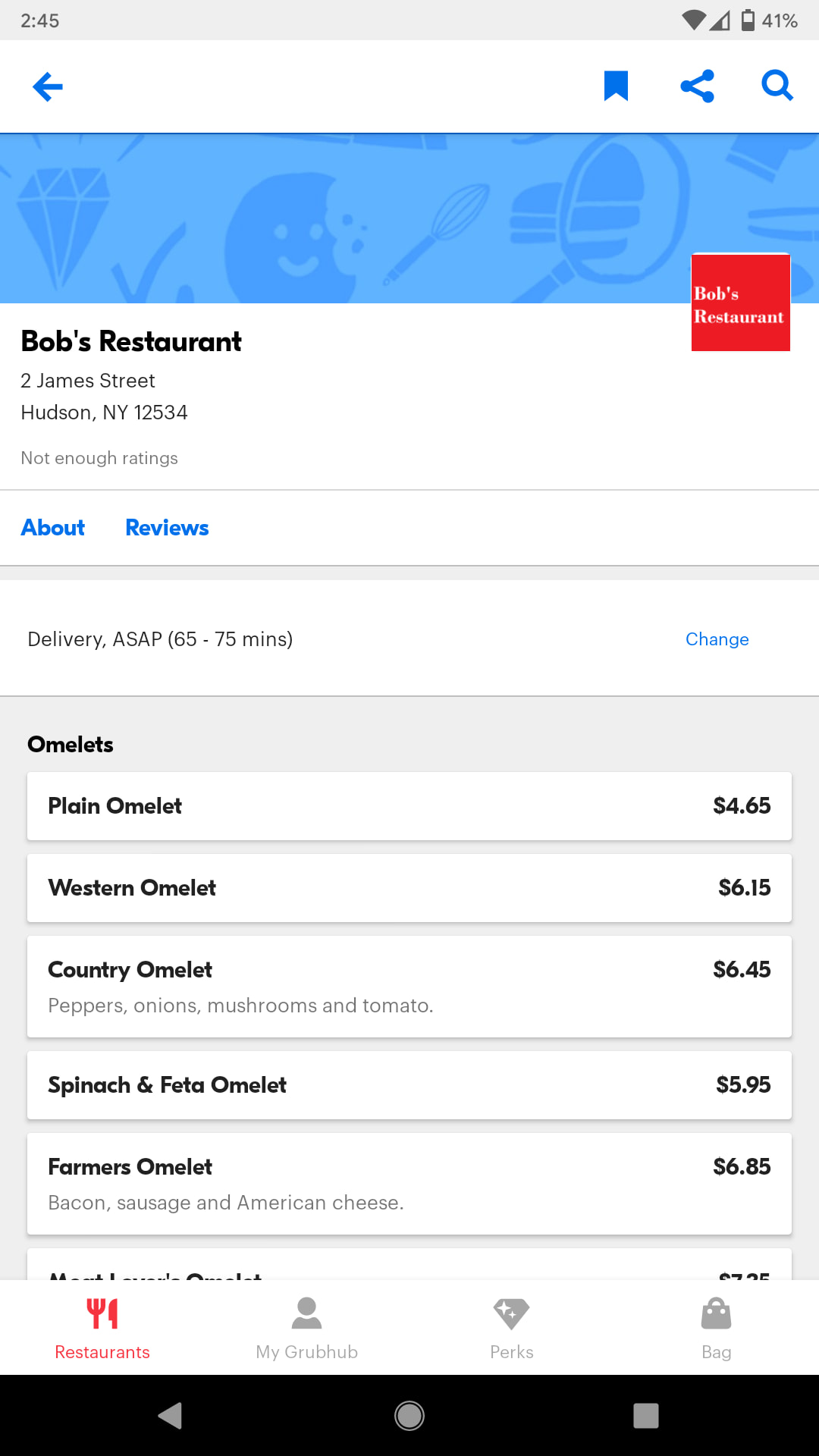The width and height of the screenshot is (819, 1456).
Task: Pick the Country Omelet
Action: click(409, 987)
